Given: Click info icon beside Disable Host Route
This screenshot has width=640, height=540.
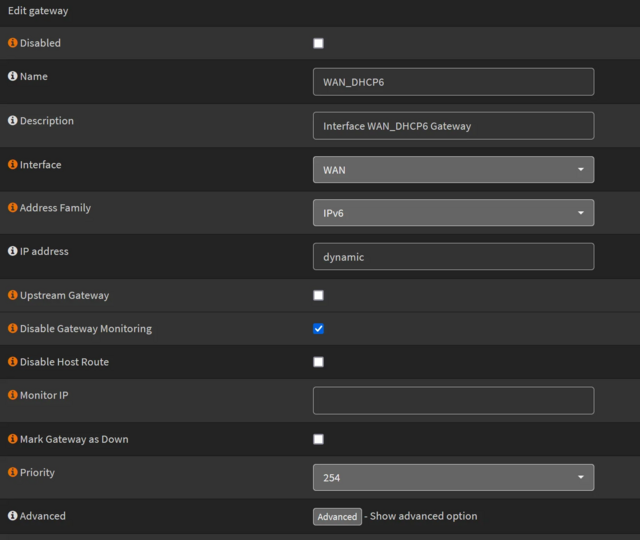Looking at the screenshot, I should click(x=13, y=362).
